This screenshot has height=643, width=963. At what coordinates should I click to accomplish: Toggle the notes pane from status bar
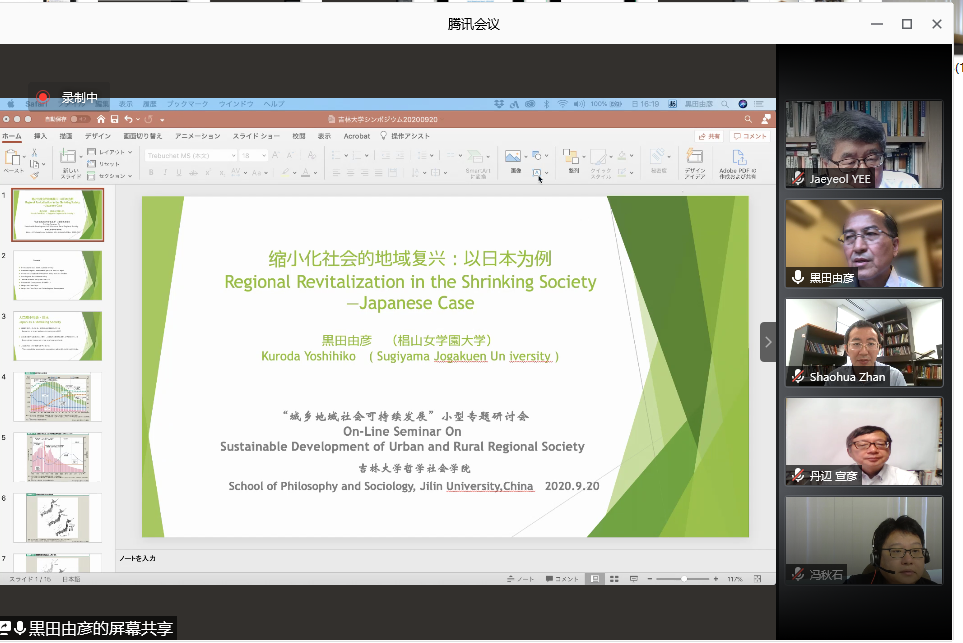click(x=521, y=579)
